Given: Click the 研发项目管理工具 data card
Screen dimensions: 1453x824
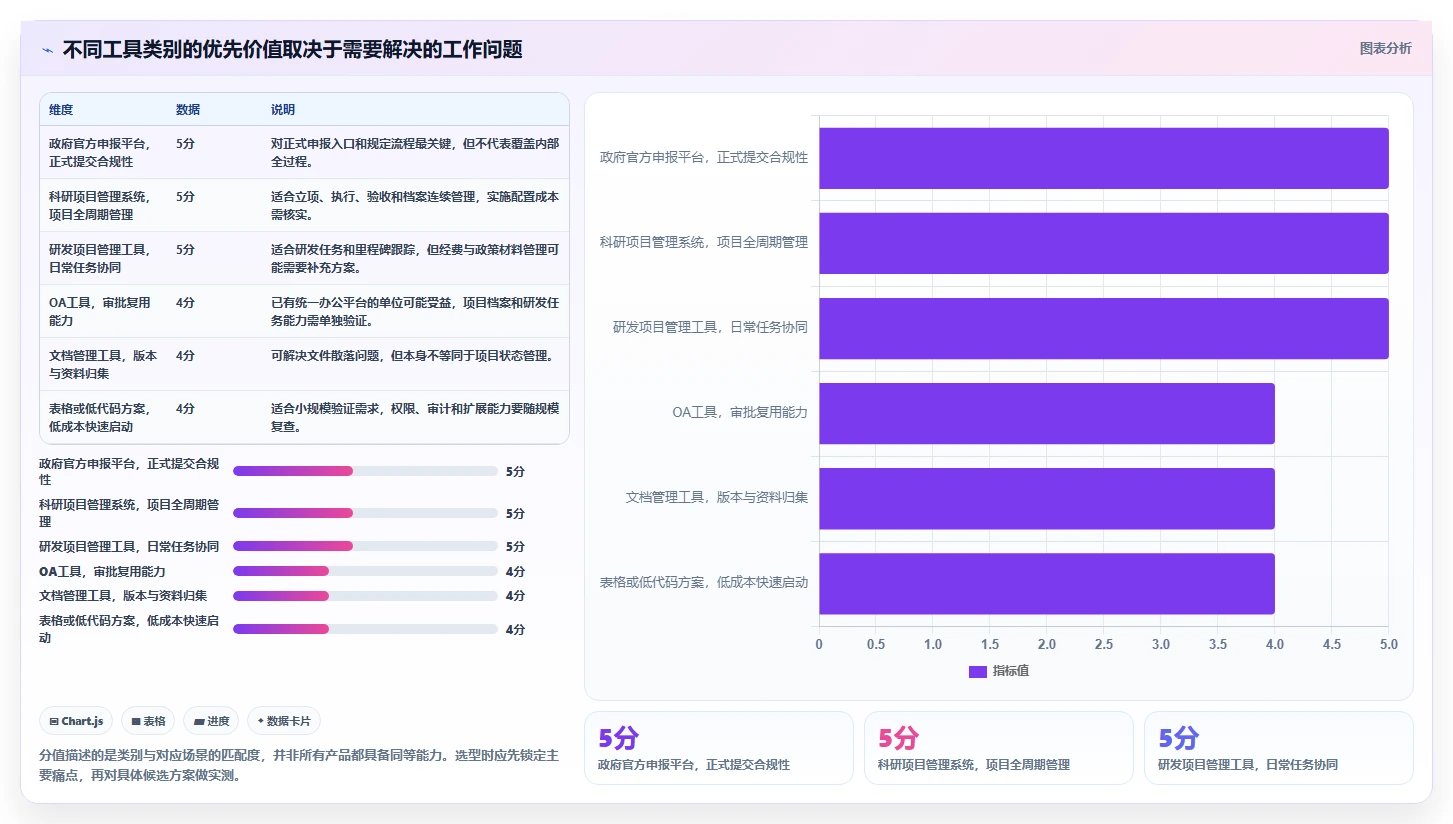Looking at the screenshot, I should (x=1279, y=748).
